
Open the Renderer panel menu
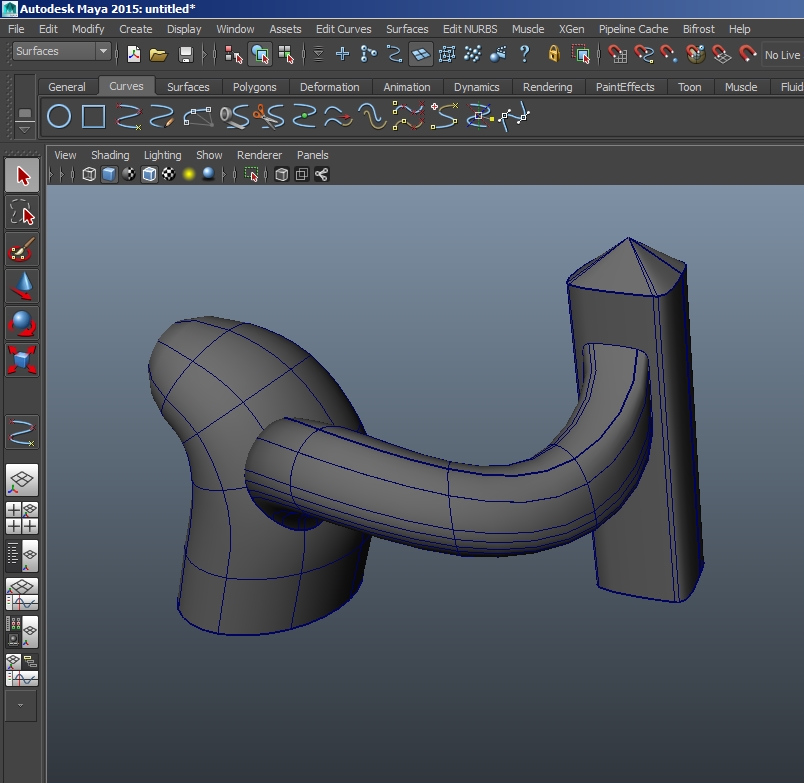[259, 155]
